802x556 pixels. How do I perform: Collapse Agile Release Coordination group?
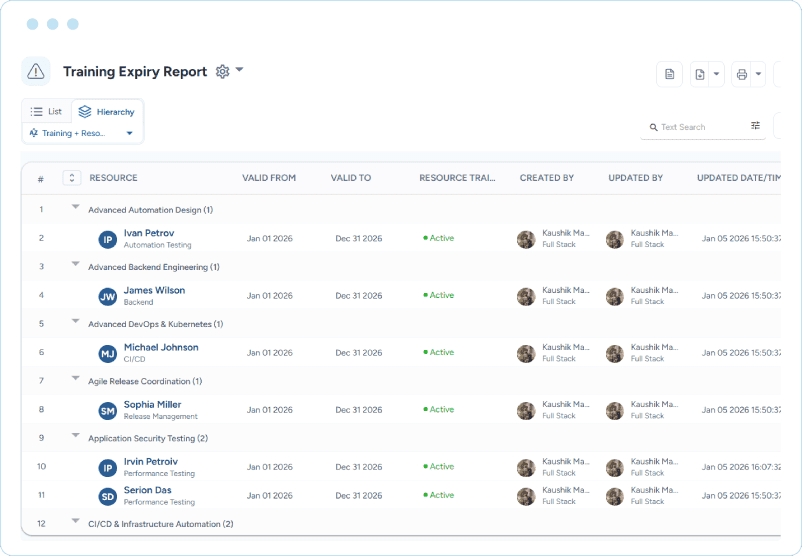point(76,379)
